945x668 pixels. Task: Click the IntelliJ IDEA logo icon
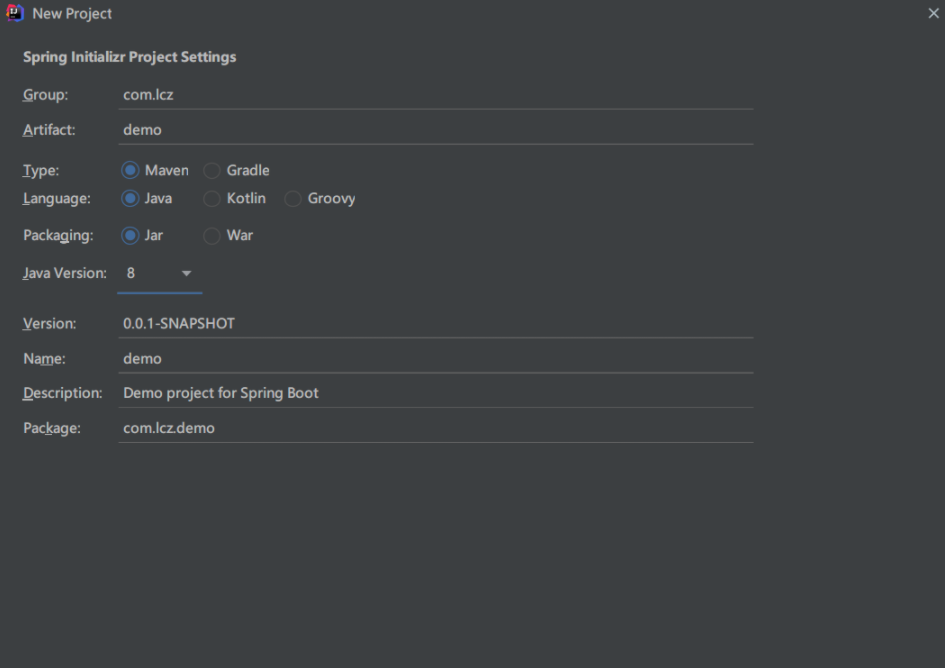coord(14,13)
